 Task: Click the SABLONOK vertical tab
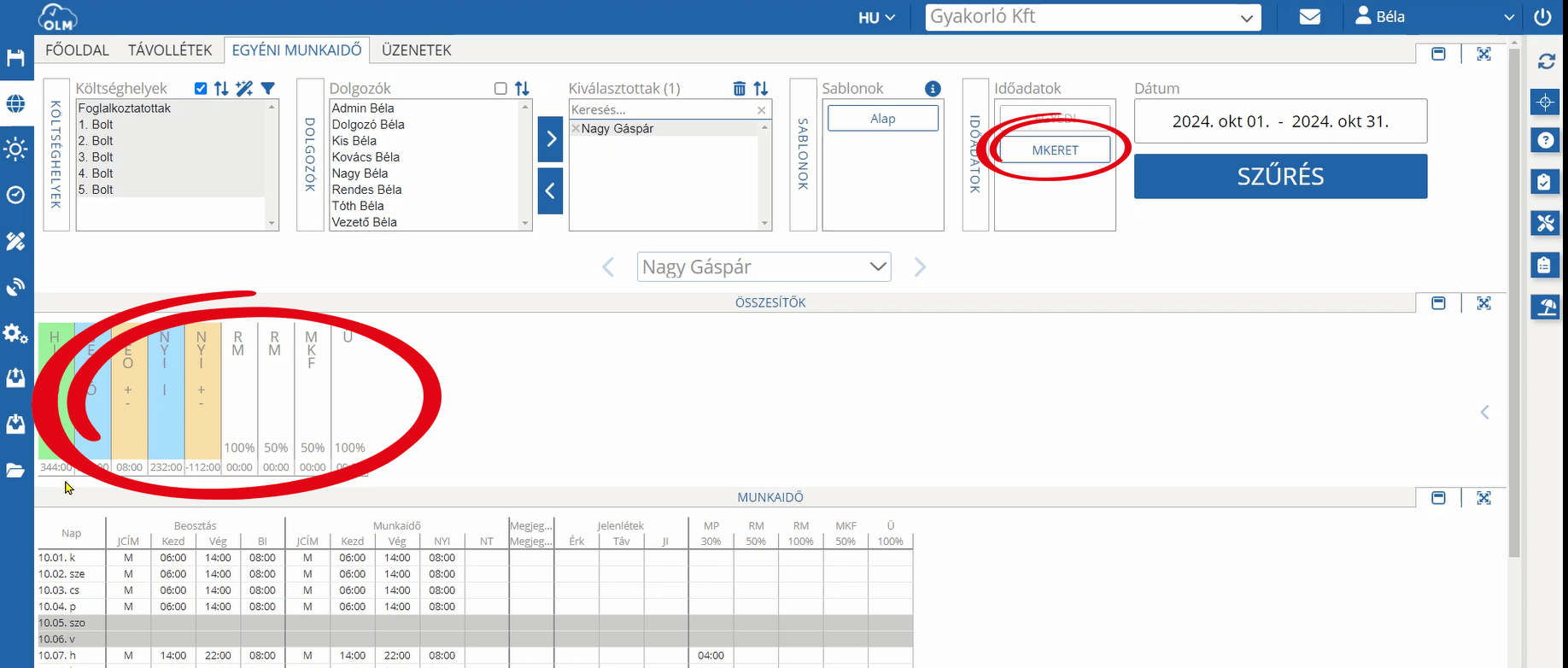pyautogui.click(x=803, y=155)
